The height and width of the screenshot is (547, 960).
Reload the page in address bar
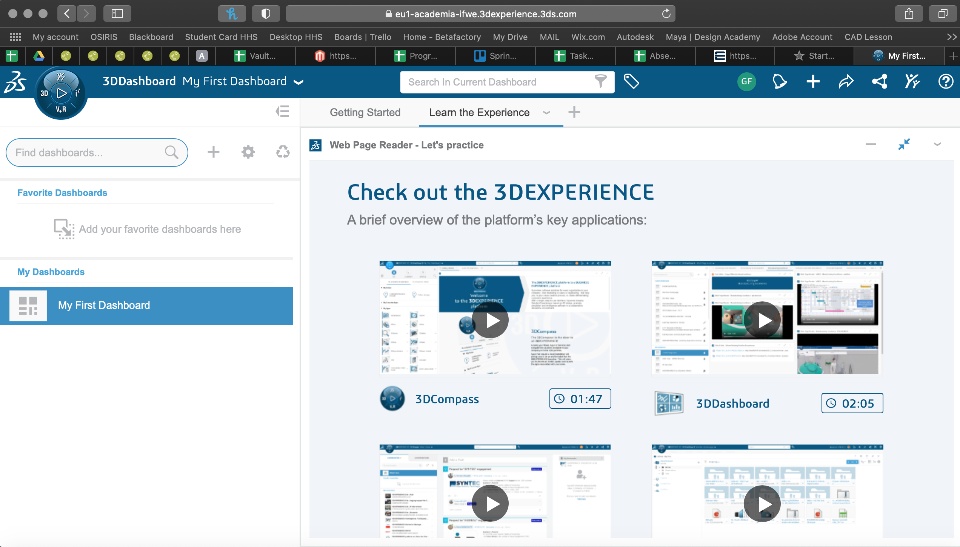click(666, 13)
